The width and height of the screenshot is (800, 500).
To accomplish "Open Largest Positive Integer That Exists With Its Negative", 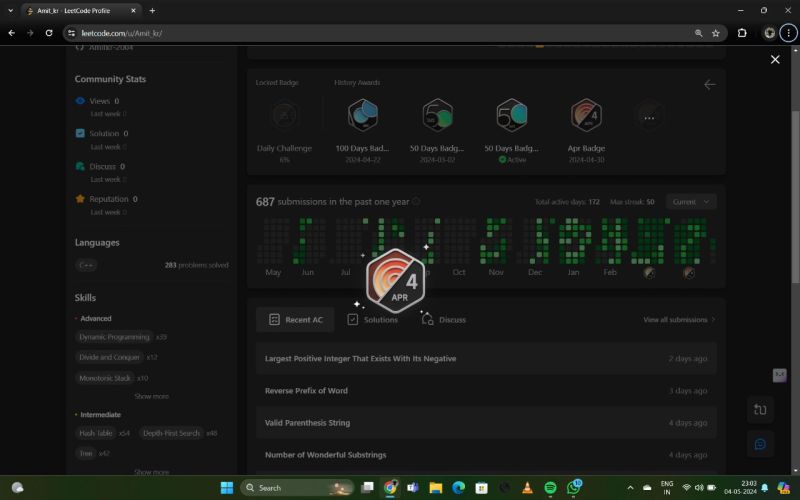I will click(486, 359).
